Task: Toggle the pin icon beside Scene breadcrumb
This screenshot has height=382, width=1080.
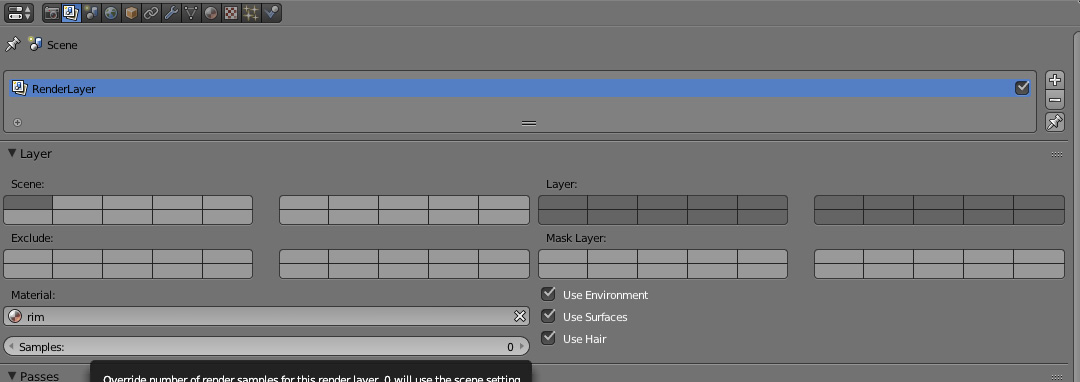Action: (12, 45)
